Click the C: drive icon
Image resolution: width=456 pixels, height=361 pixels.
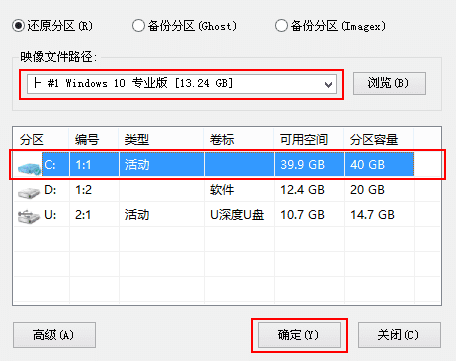coord(29,168)
